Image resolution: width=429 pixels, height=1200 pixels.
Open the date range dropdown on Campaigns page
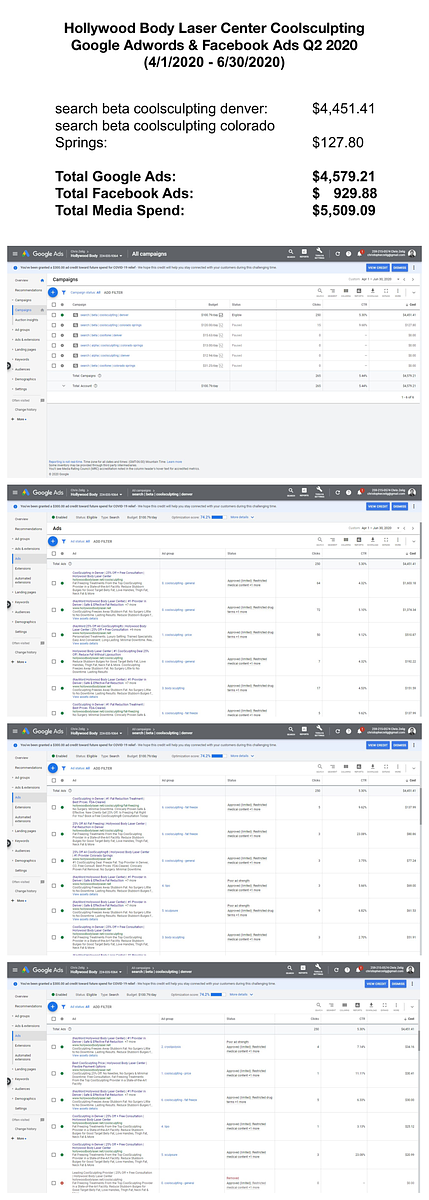[379, 279]
